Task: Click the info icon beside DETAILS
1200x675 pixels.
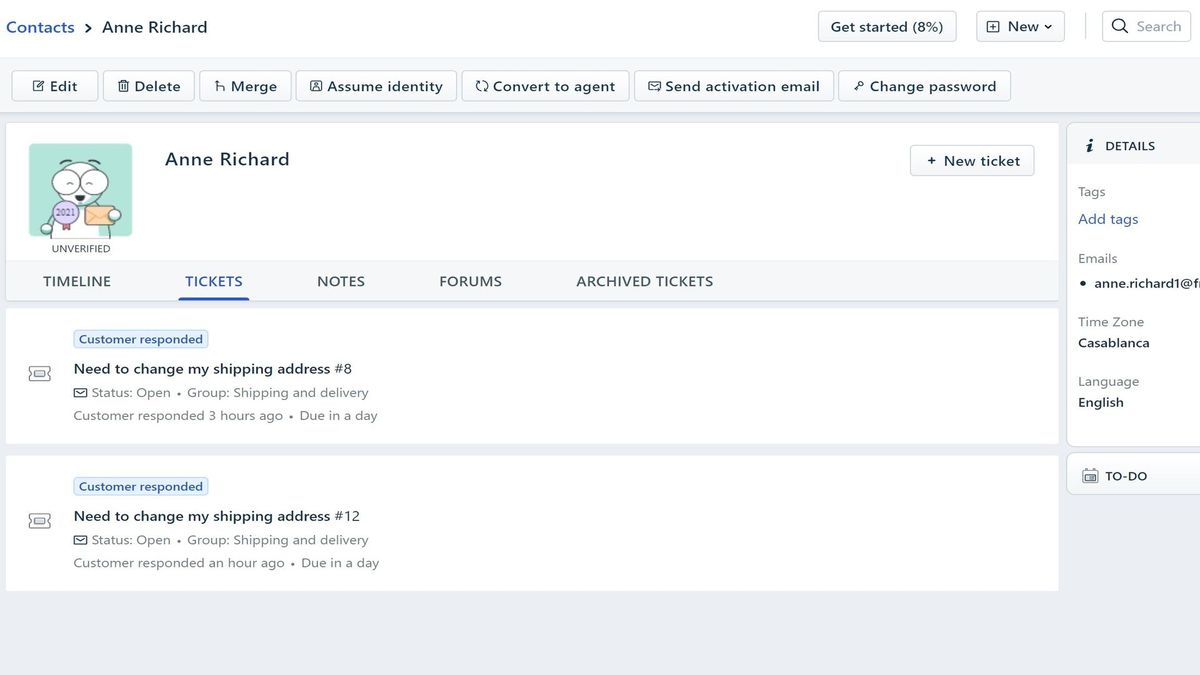Action: click(x=1089, y=146)
